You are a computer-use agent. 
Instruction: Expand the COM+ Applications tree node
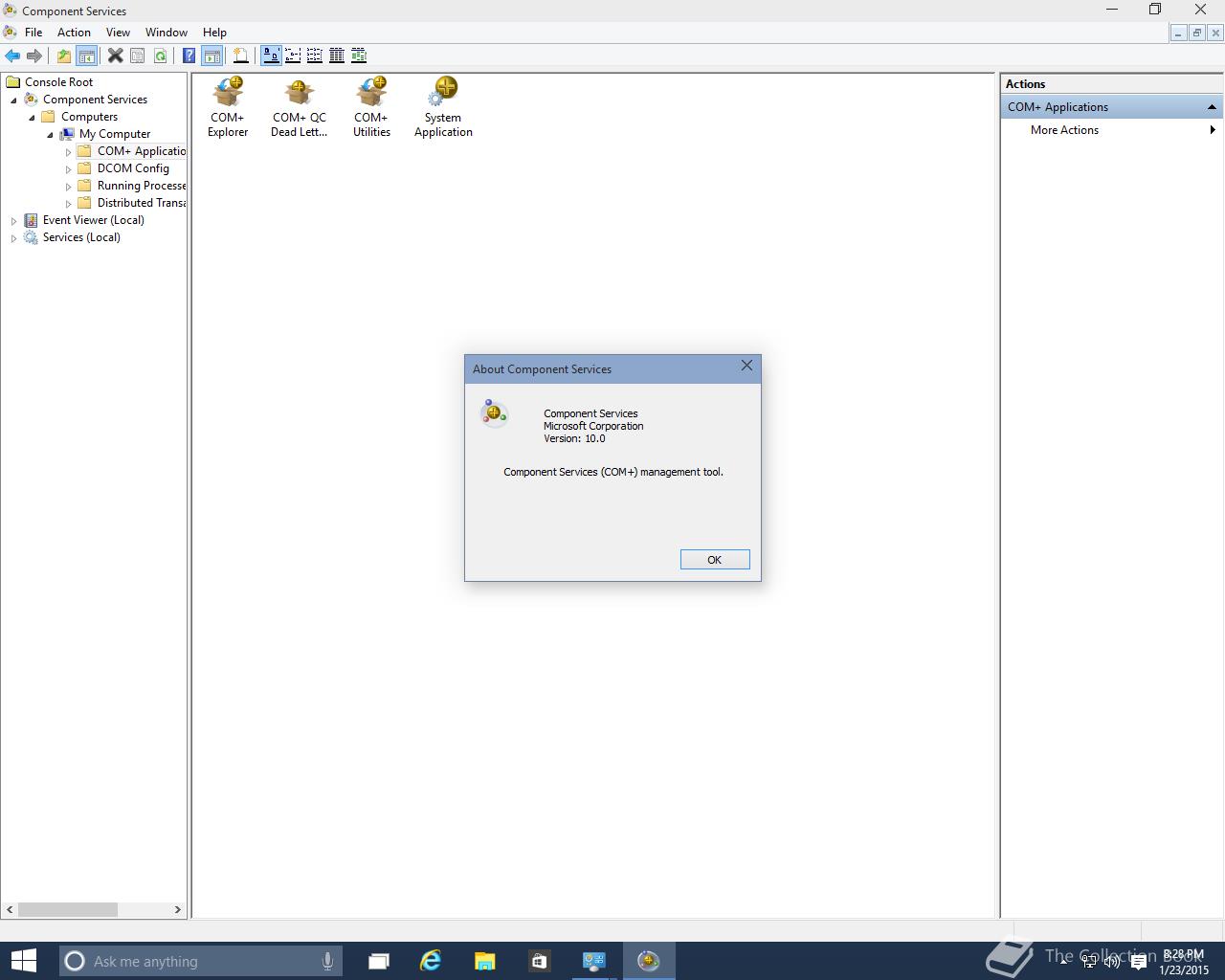point(68,152)
